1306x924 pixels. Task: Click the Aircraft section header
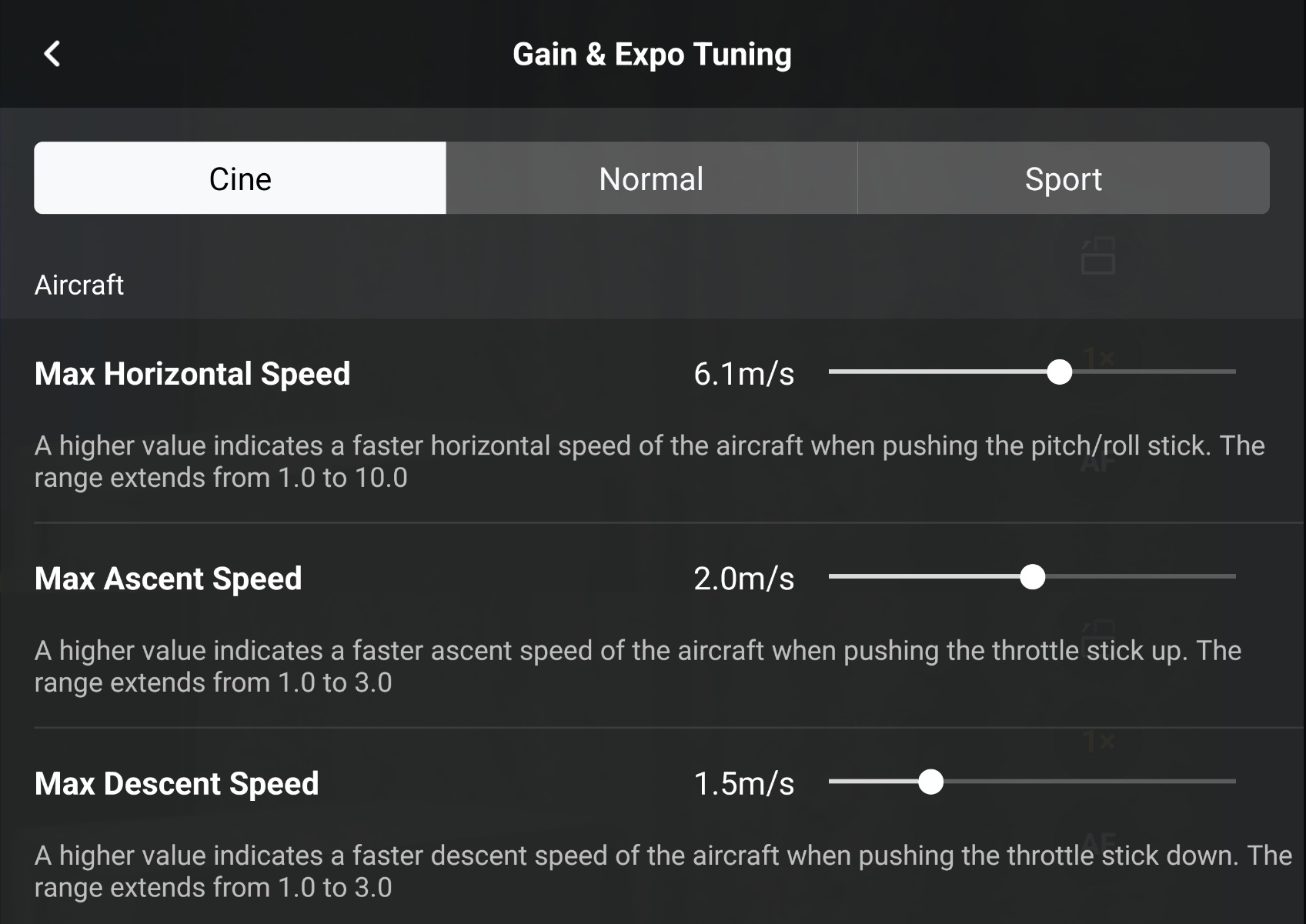[79, 285]
